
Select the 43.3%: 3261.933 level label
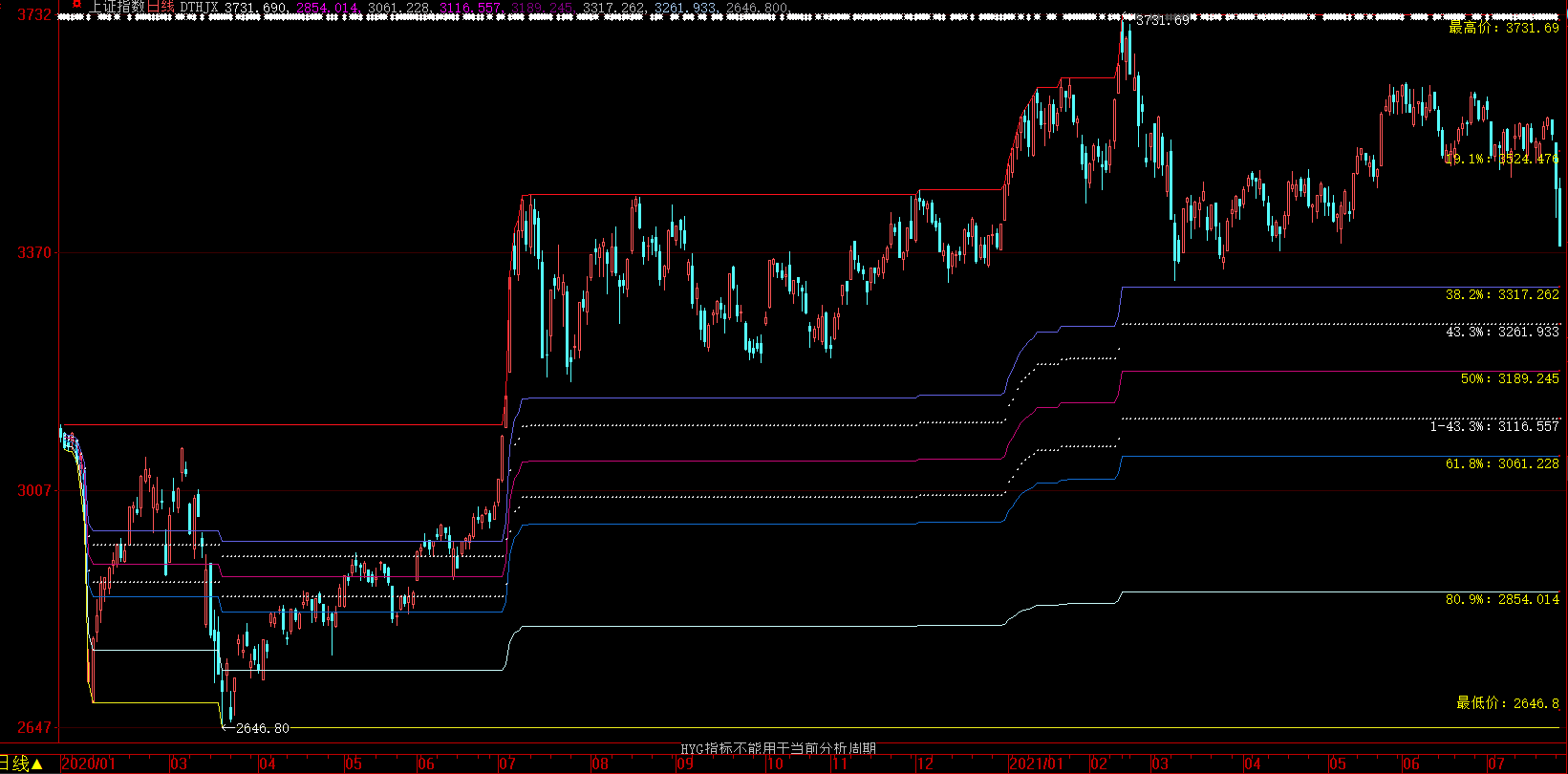pyautogui.click(x=1502, y=332)
